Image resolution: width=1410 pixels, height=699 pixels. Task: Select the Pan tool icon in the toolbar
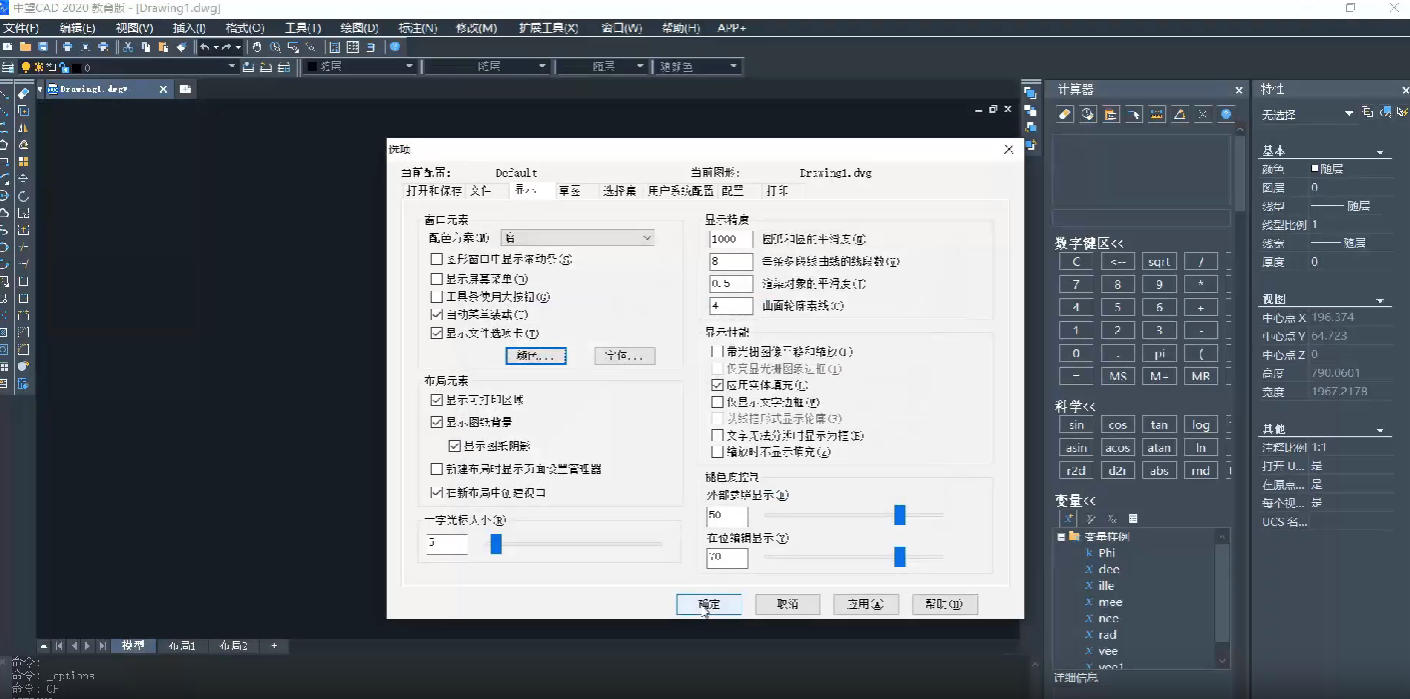258,45
